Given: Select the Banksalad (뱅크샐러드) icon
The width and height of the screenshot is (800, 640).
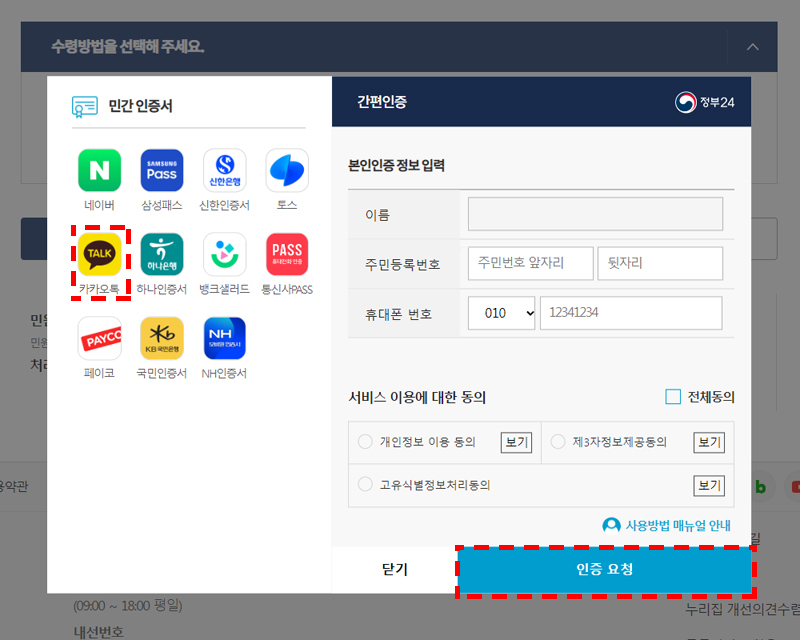Looking at the screenshot, I should [224, 254].
